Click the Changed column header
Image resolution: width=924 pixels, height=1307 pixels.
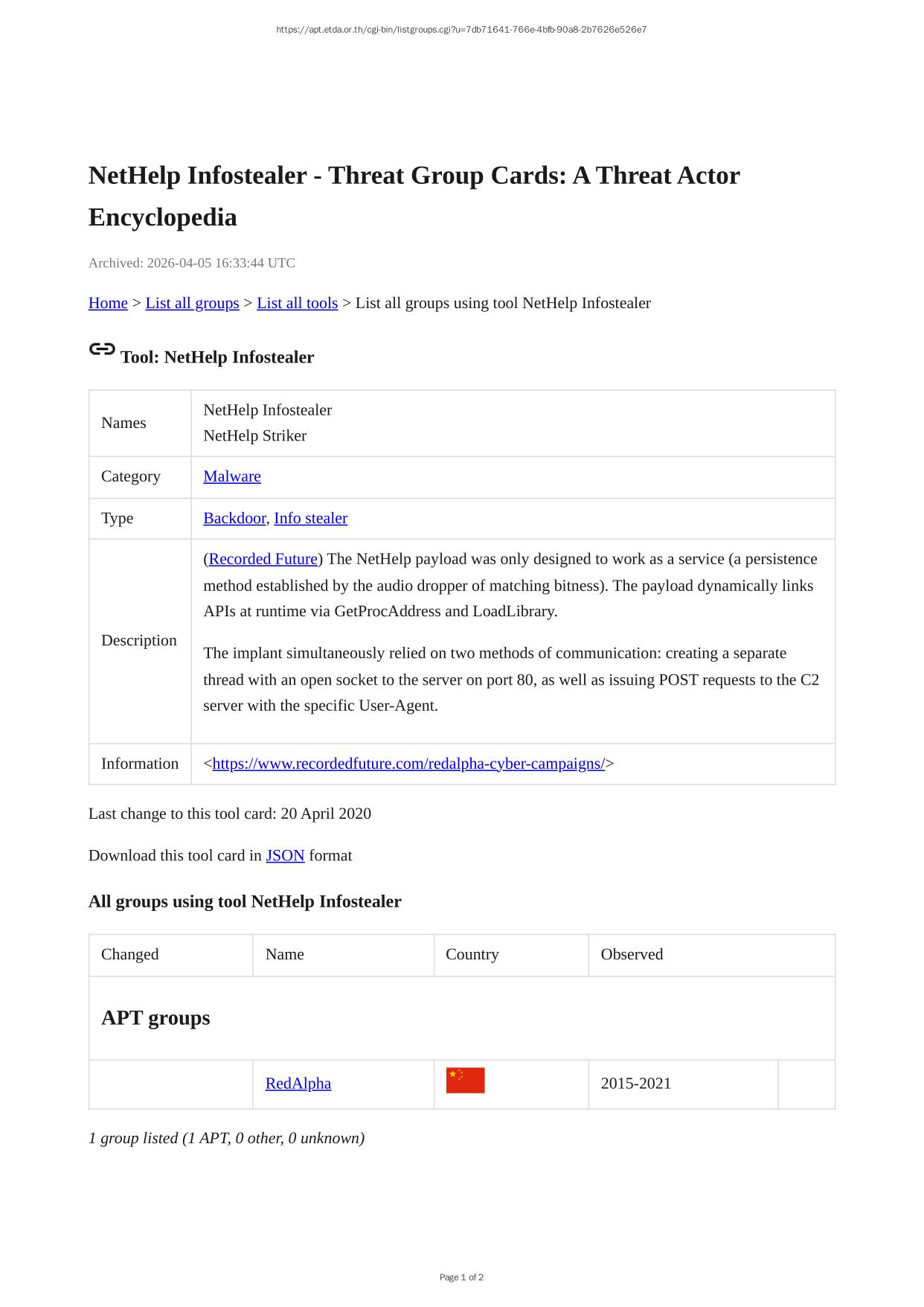tap(130, 954)
